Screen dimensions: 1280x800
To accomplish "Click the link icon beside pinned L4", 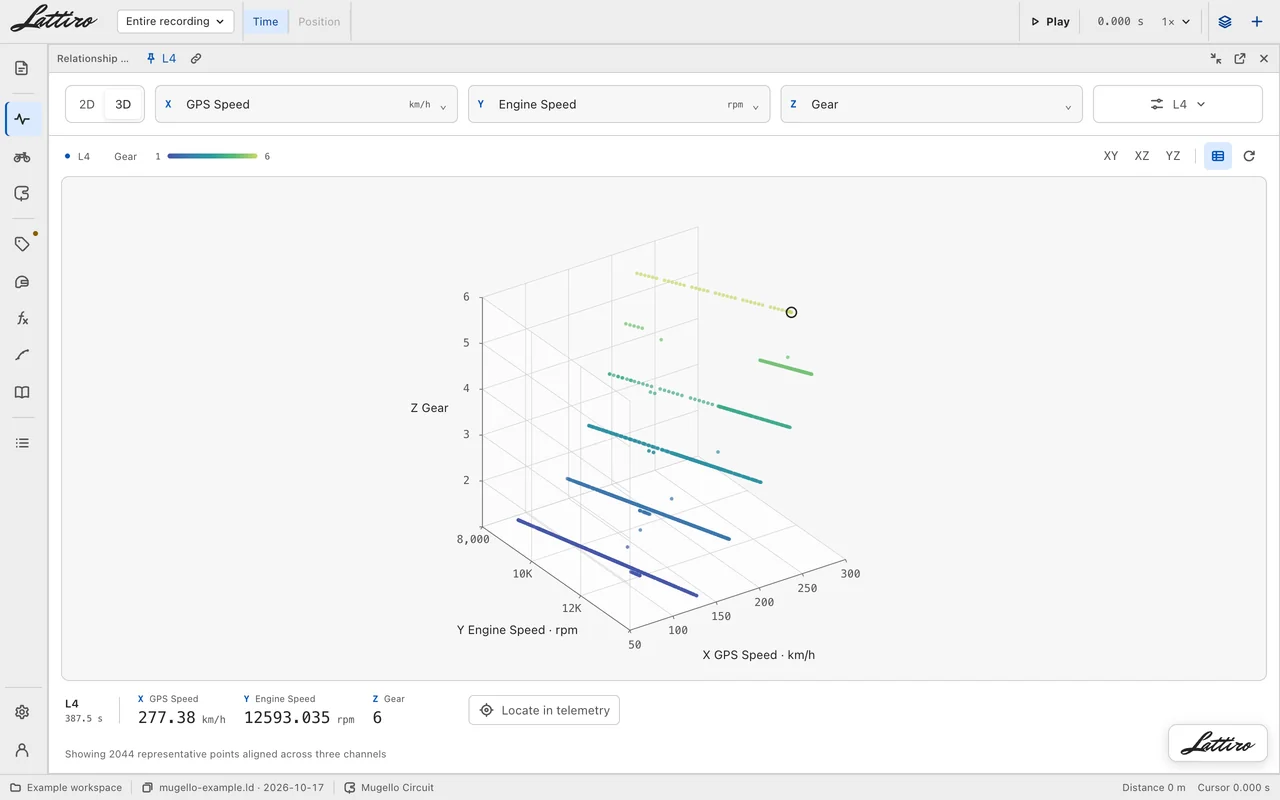I will [196, 59].
